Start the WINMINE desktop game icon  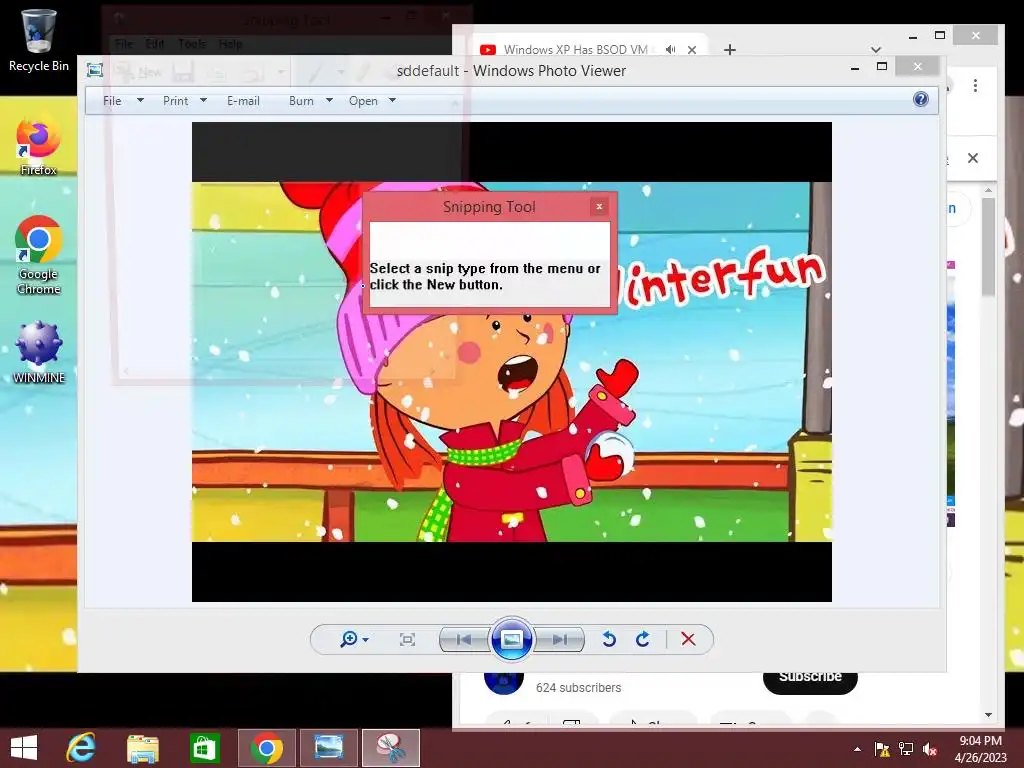pyautogui.click(x=38, y=353)
